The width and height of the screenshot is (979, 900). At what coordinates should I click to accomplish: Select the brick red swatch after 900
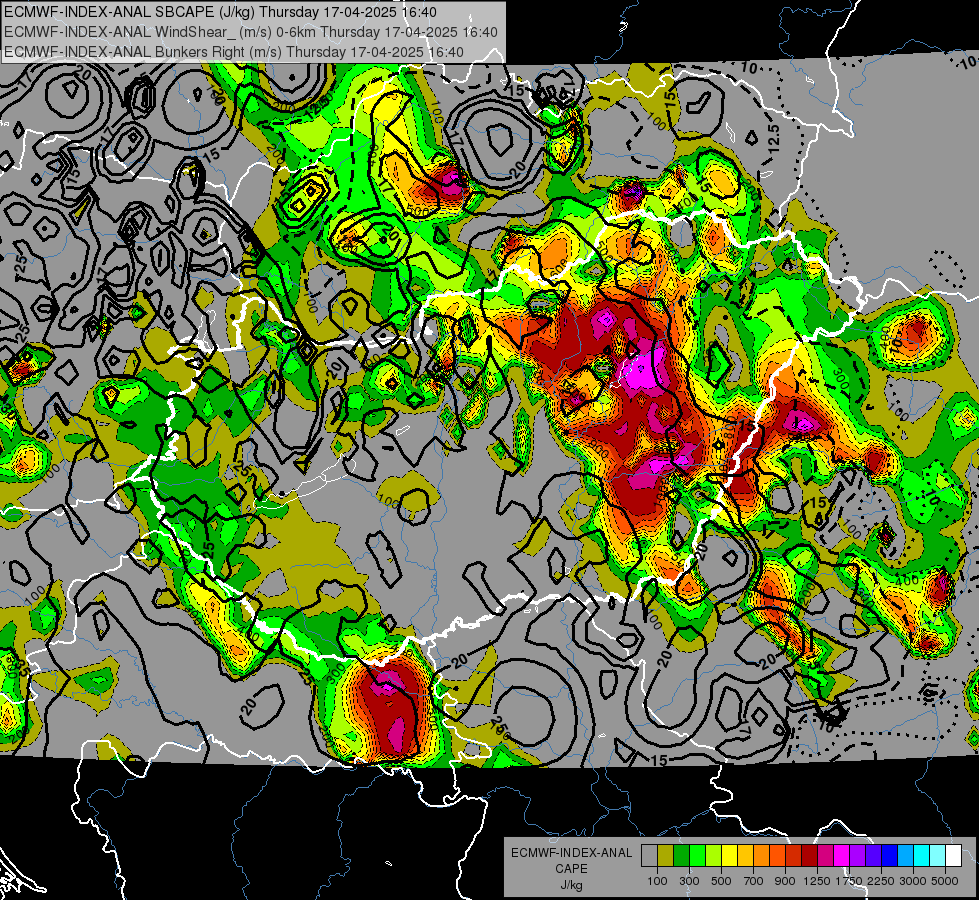[x=793, y=855]
